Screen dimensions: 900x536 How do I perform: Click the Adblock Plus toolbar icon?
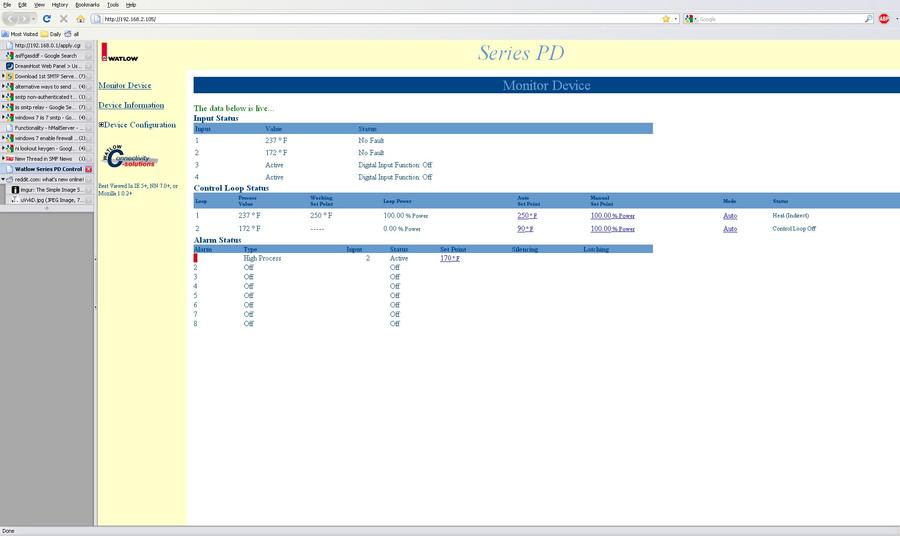(x=884, y=18)
